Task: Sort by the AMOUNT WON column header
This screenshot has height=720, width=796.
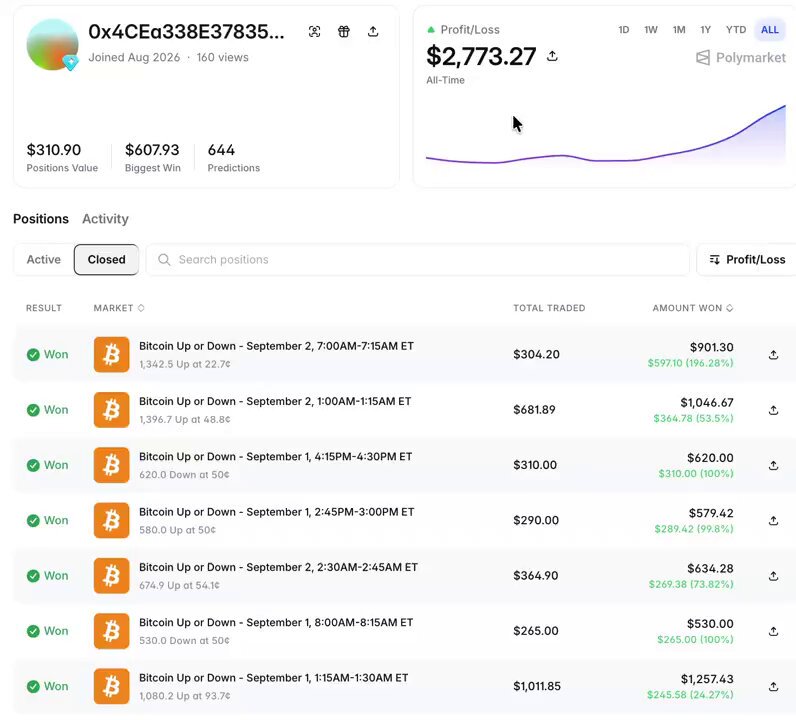Action: point(692,308)
